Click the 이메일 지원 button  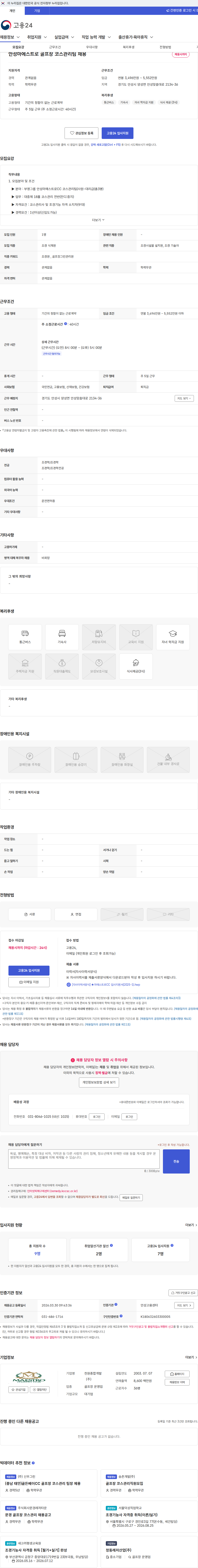[x=29, y=982]
